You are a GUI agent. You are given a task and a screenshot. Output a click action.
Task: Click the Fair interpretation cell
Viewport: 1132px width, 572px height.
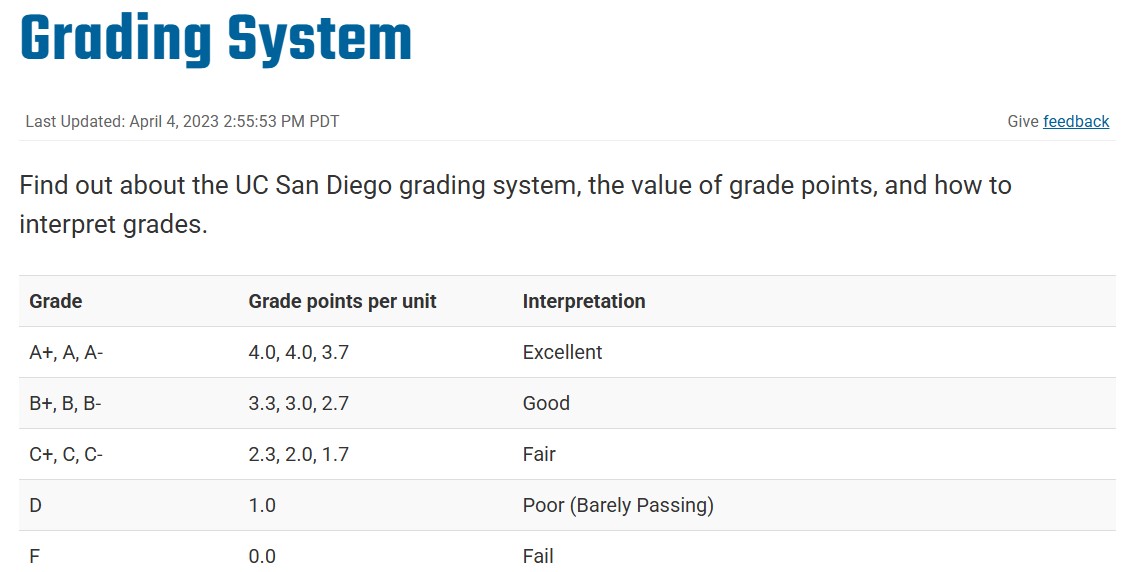539,454
